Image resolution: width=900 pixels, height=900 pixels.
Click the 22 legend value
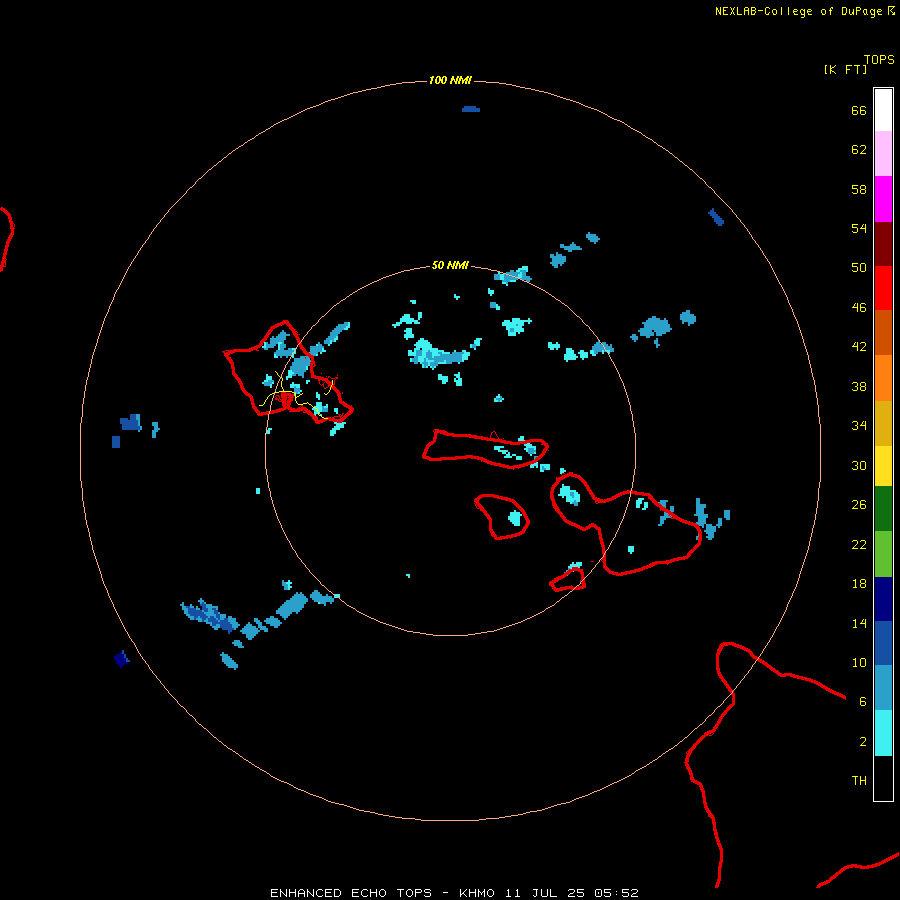tap(859, 544)
